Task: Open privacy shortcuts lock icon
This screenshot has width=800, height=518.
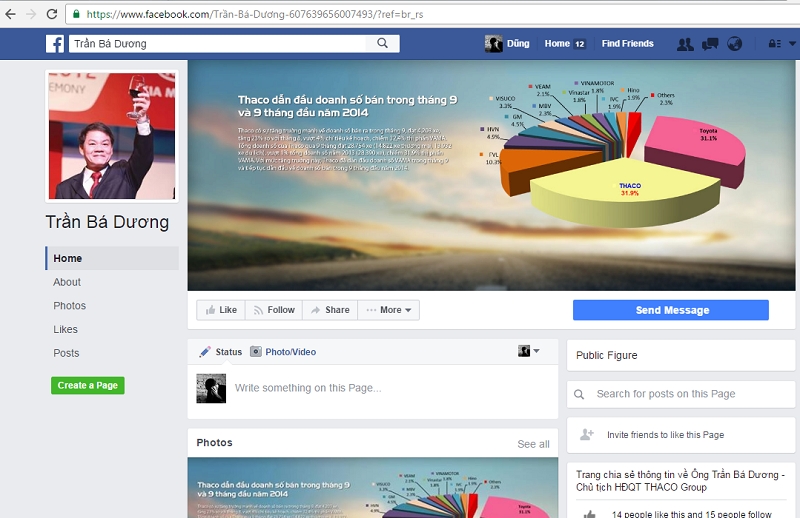Action: (x=774, y=44)
